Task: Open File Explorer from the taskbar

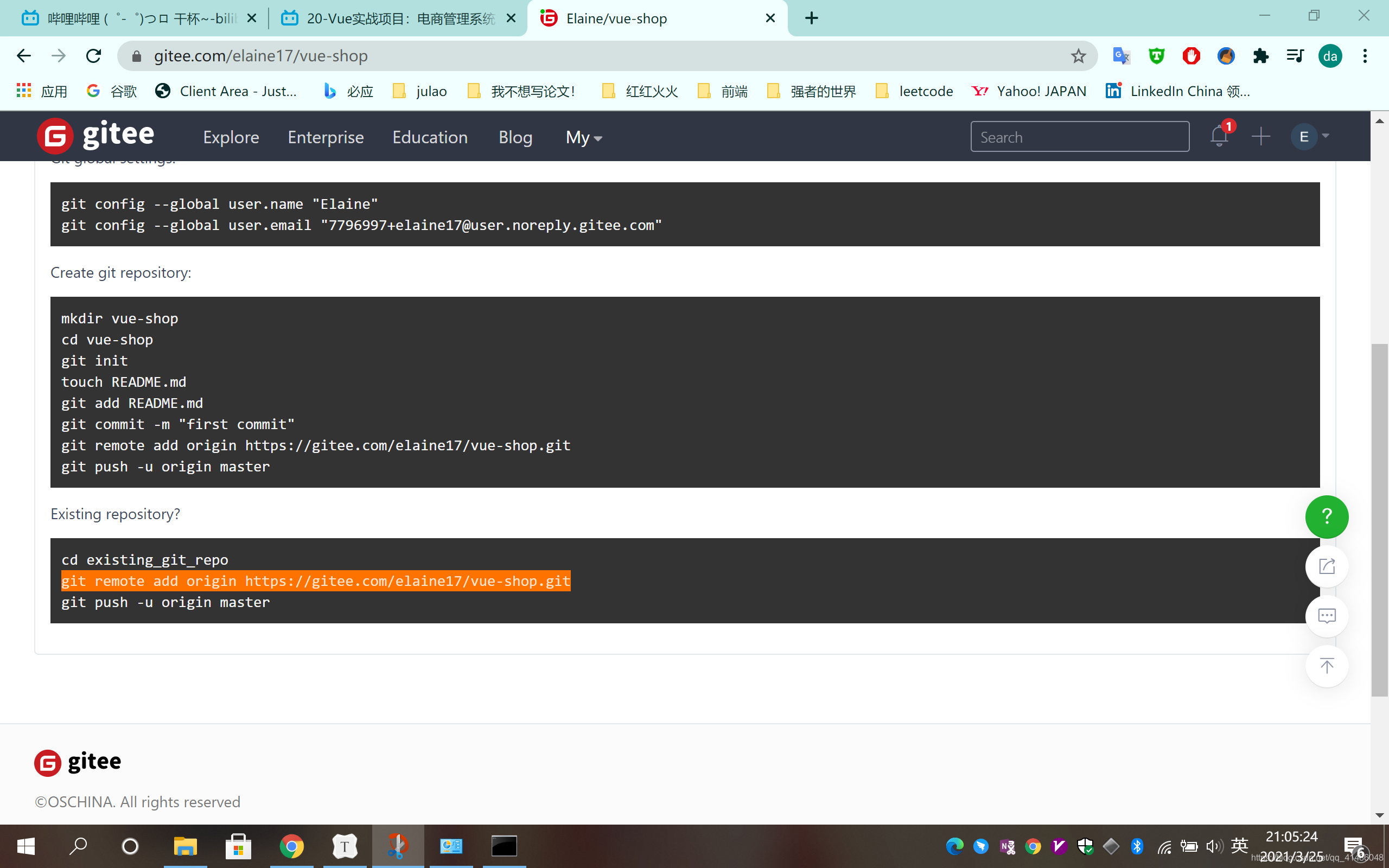Action: point(185,846)
